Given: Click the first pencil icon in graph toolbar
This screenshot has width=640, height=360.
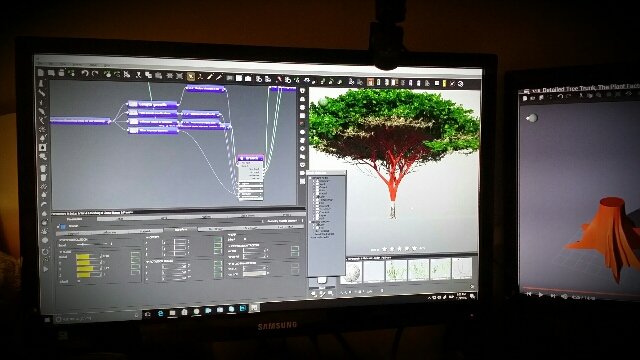Looking at the screenshot, I should tap(210, 77).
